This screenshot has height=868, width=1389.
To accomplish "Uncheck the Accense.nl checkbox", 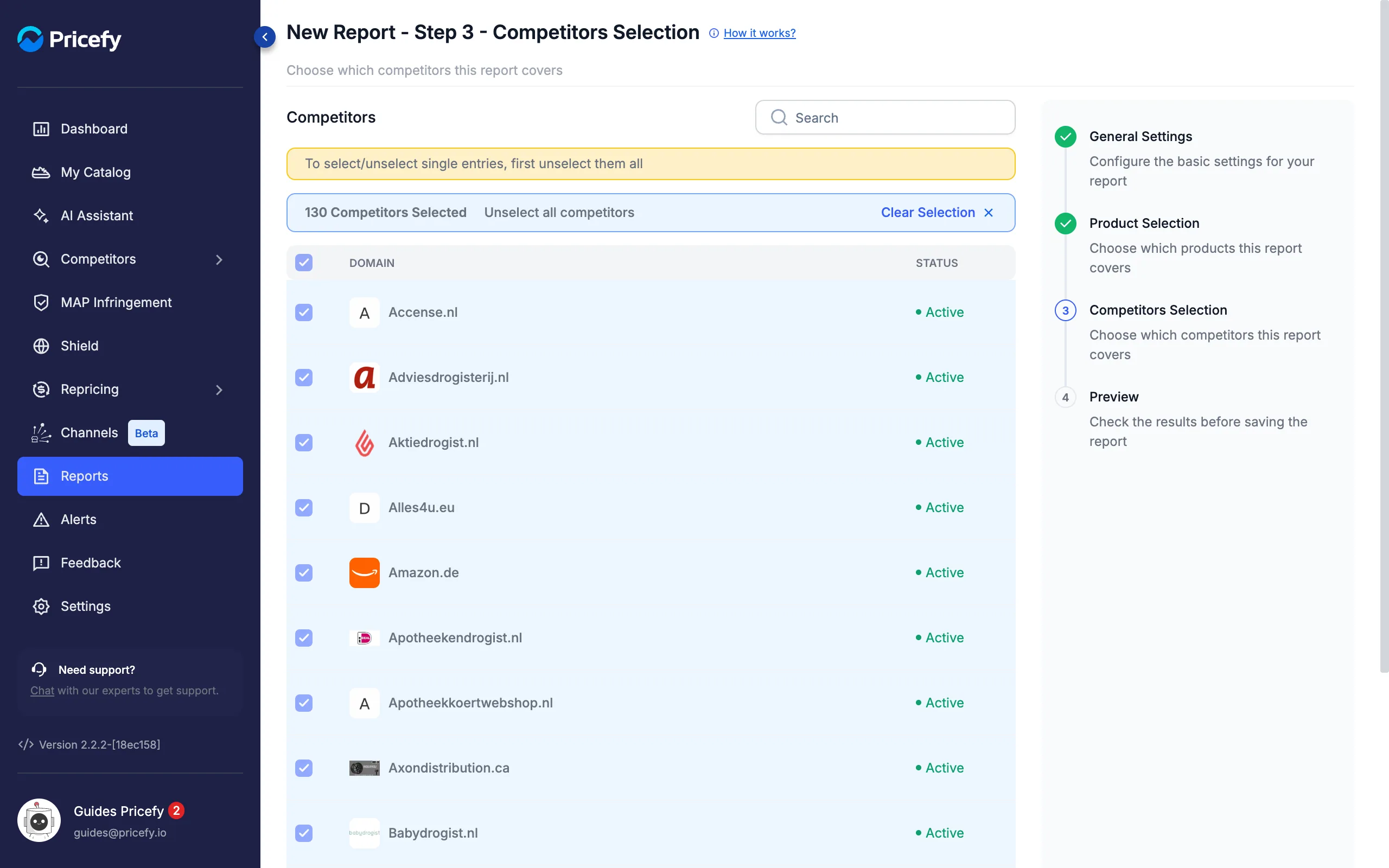I will pos(304,312).
